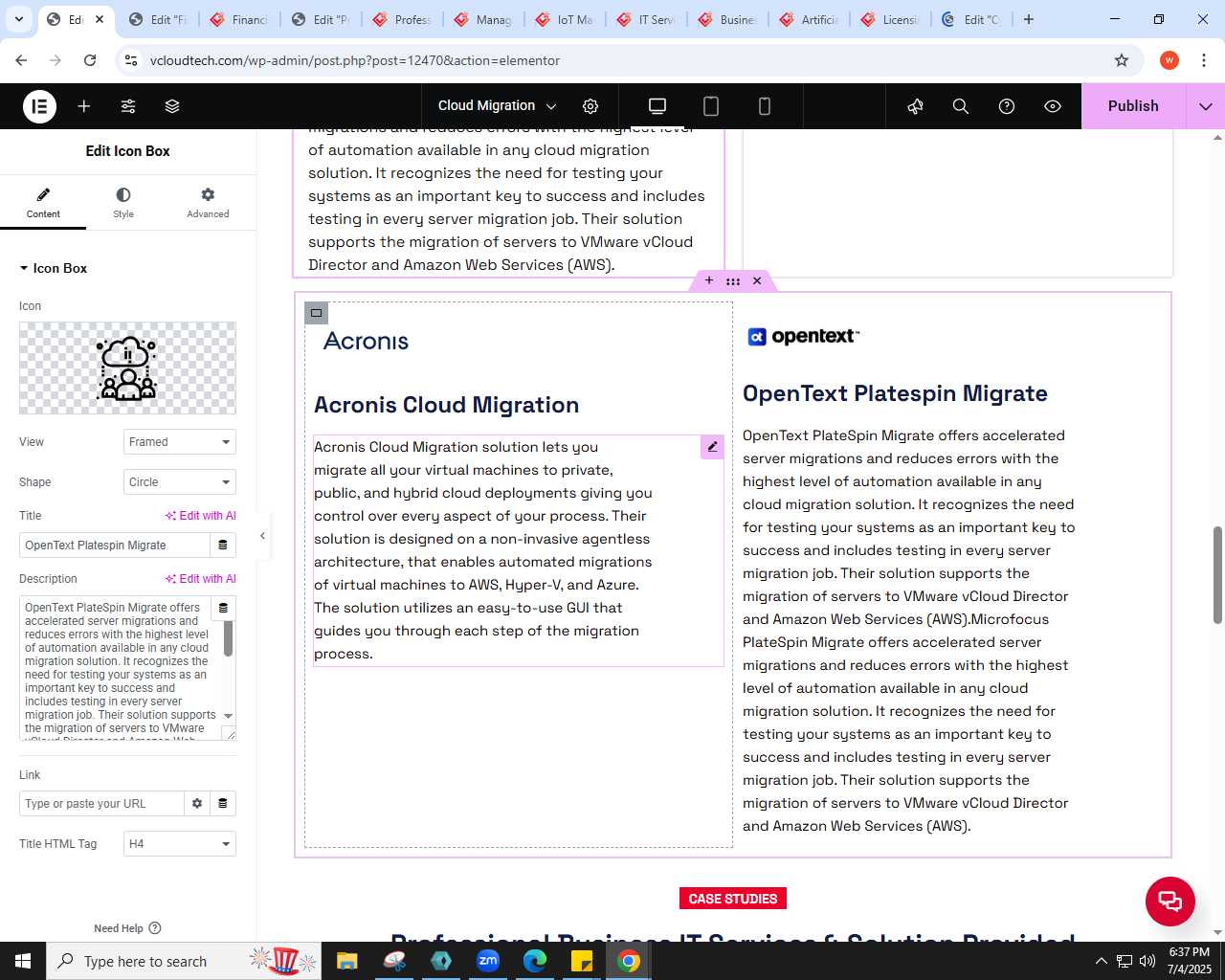This screenshot has width=1225, height=980.
Task: Open the Structure layers icon
Action: click(x=172, y=106)
